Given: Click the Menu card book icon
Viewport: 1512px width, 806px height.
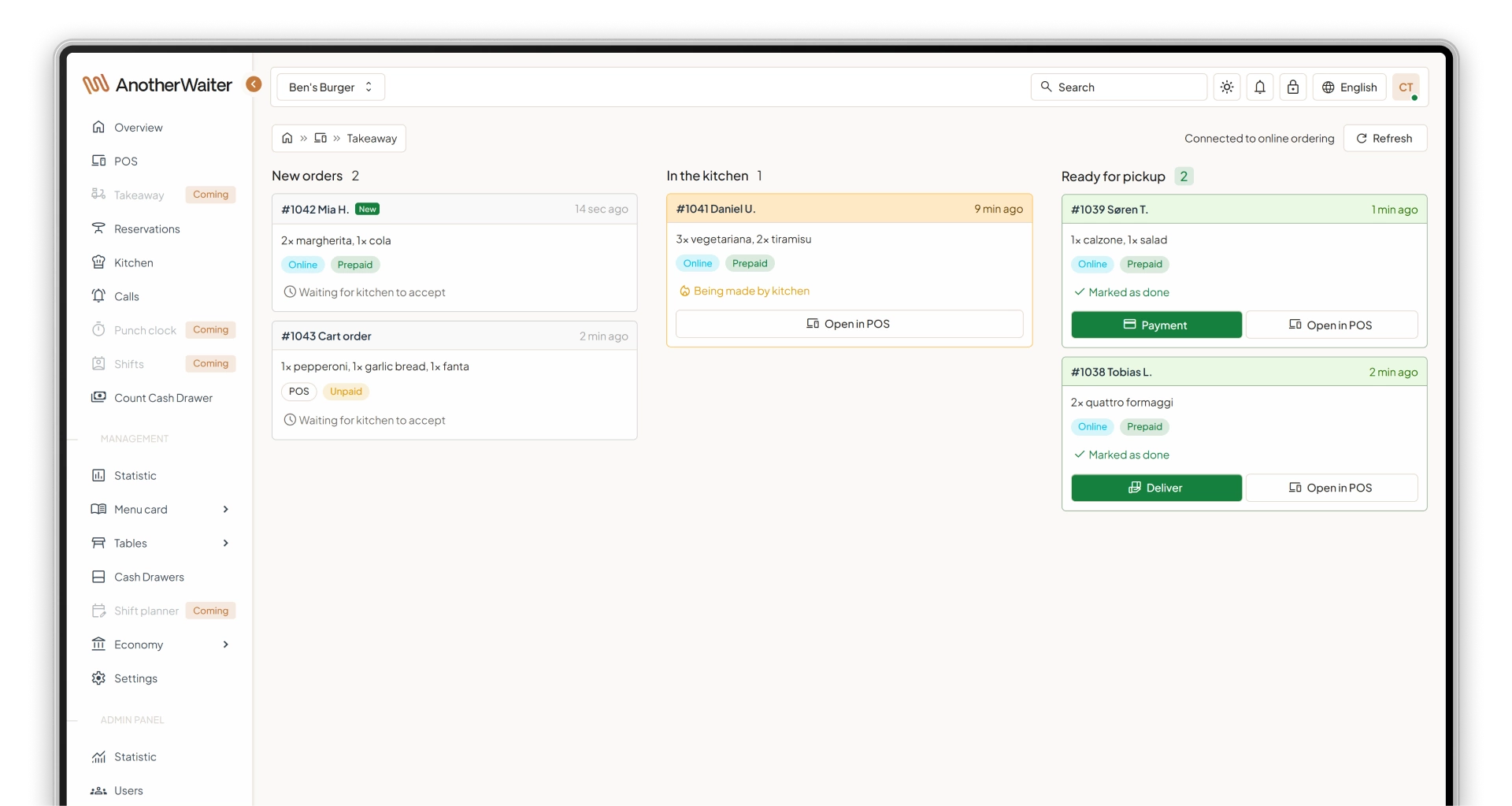Looking at the screenshot, I should point(98,510).
